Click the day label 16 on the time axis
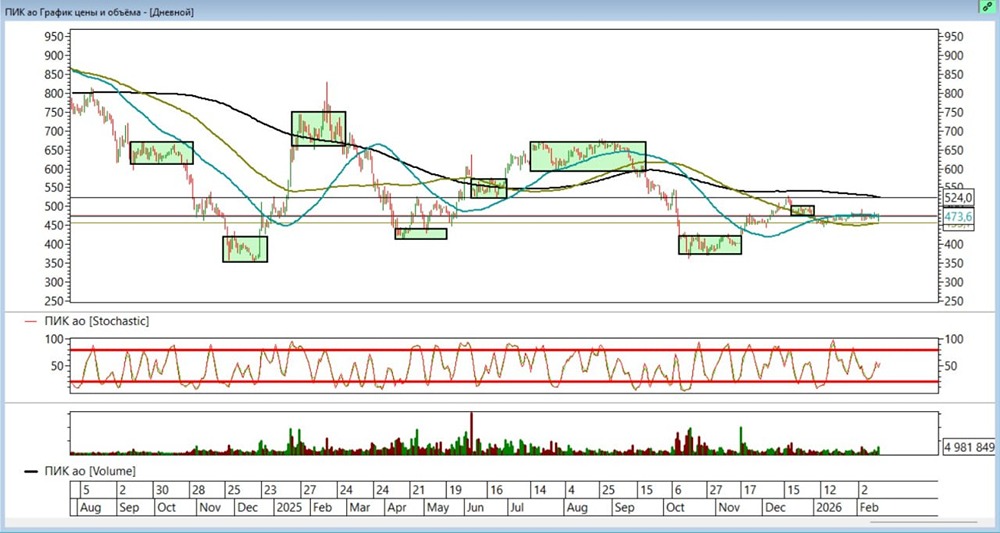Image resolution: width=1000 pixels, height=533 pixels. (x=495, y=491)
